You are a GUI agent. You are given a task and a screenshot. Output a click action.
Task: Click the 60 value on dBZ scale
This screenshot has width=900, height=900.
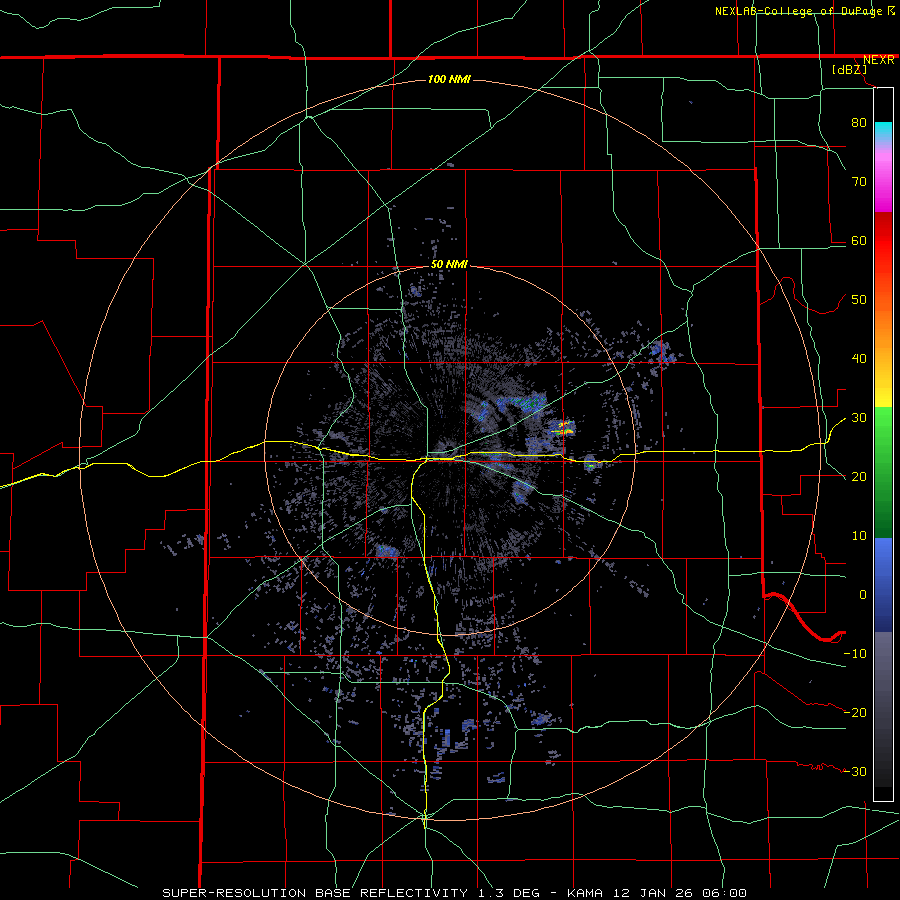tap(859, 241)
